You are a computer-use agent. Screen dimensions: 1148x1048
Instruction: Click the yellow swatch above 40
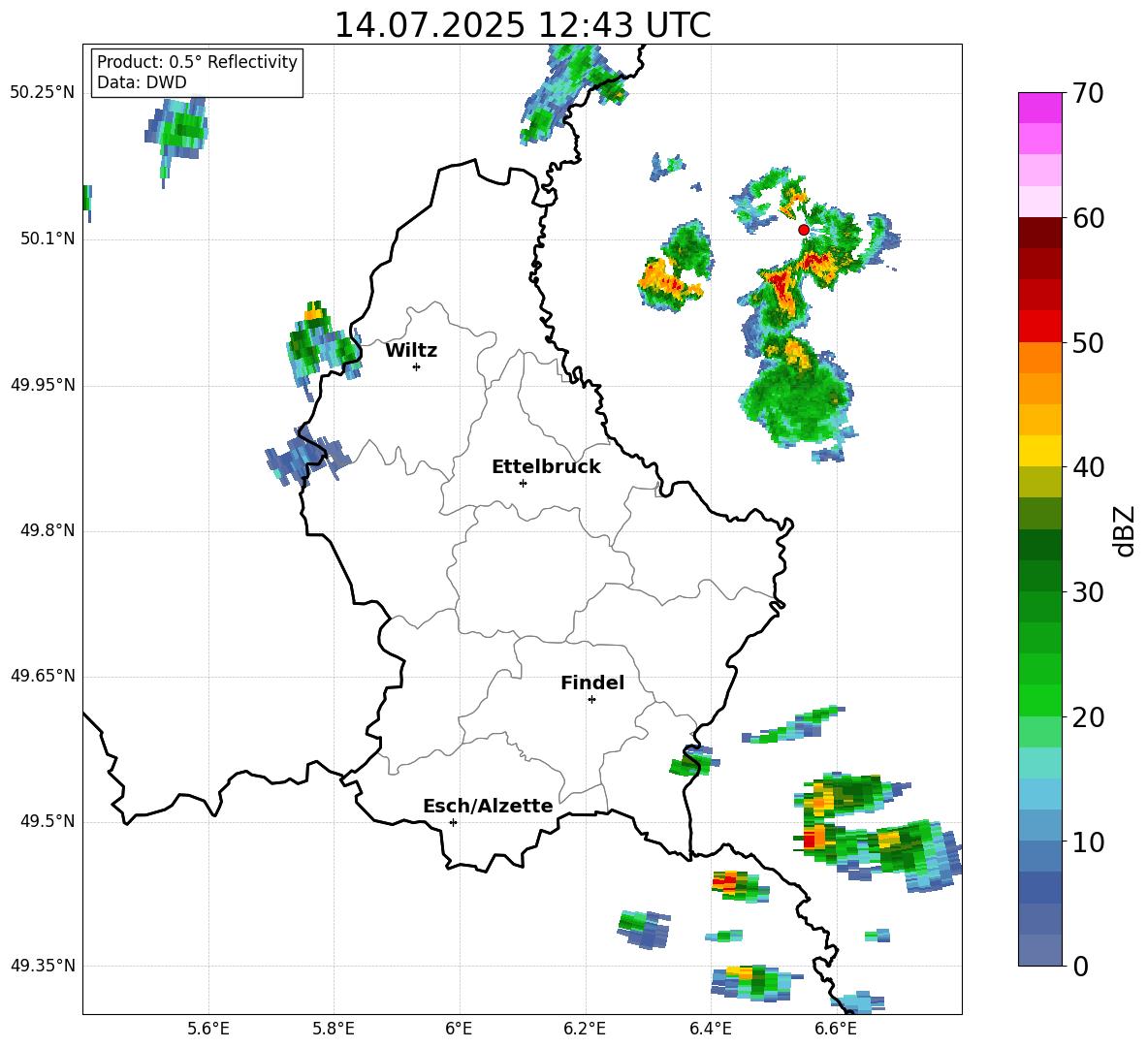tap(1039, 451)
